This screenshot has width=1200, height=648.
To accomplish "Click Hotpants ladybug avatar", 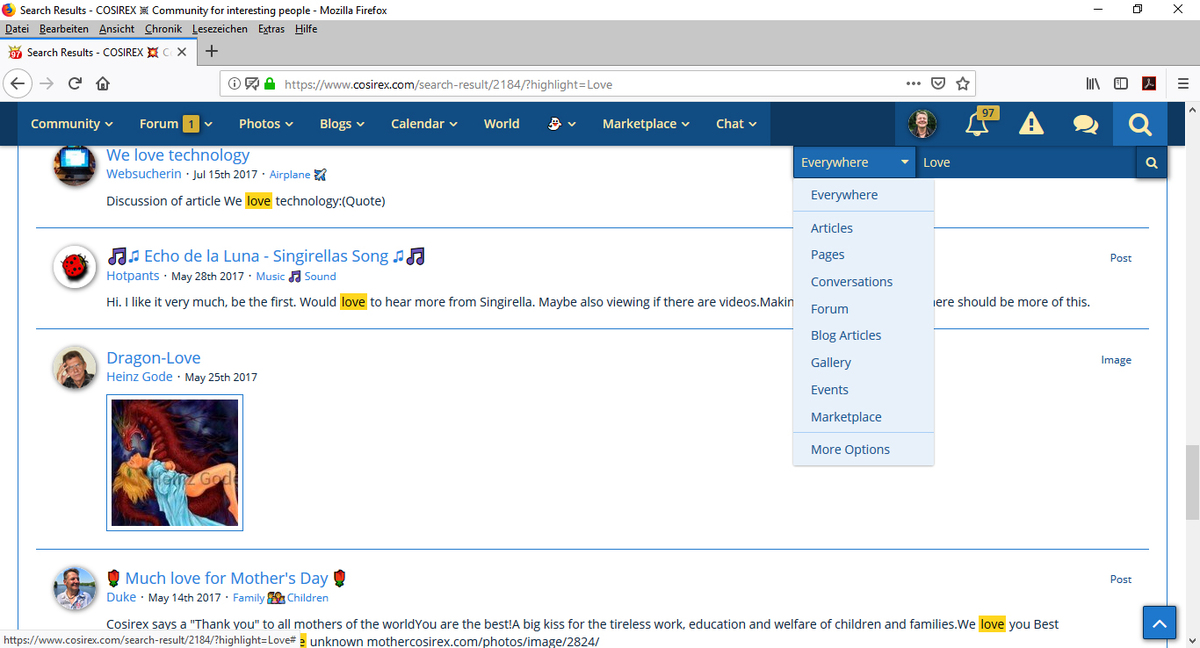I will [x=73, y=267].
